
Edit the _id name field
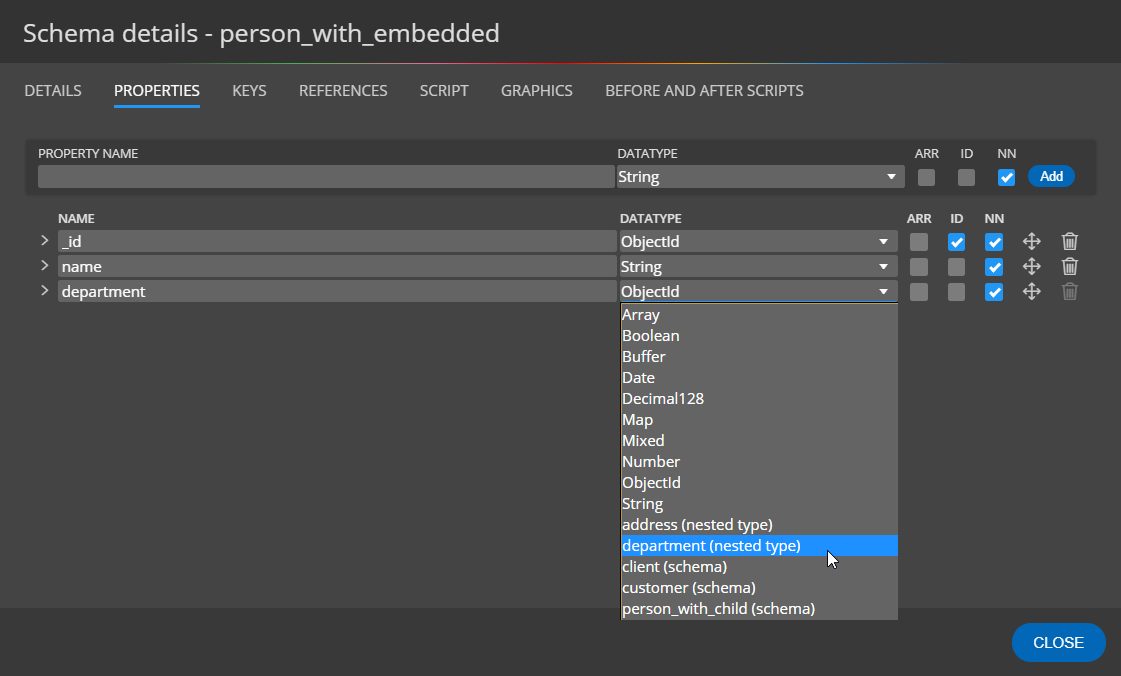coord(337,242)
